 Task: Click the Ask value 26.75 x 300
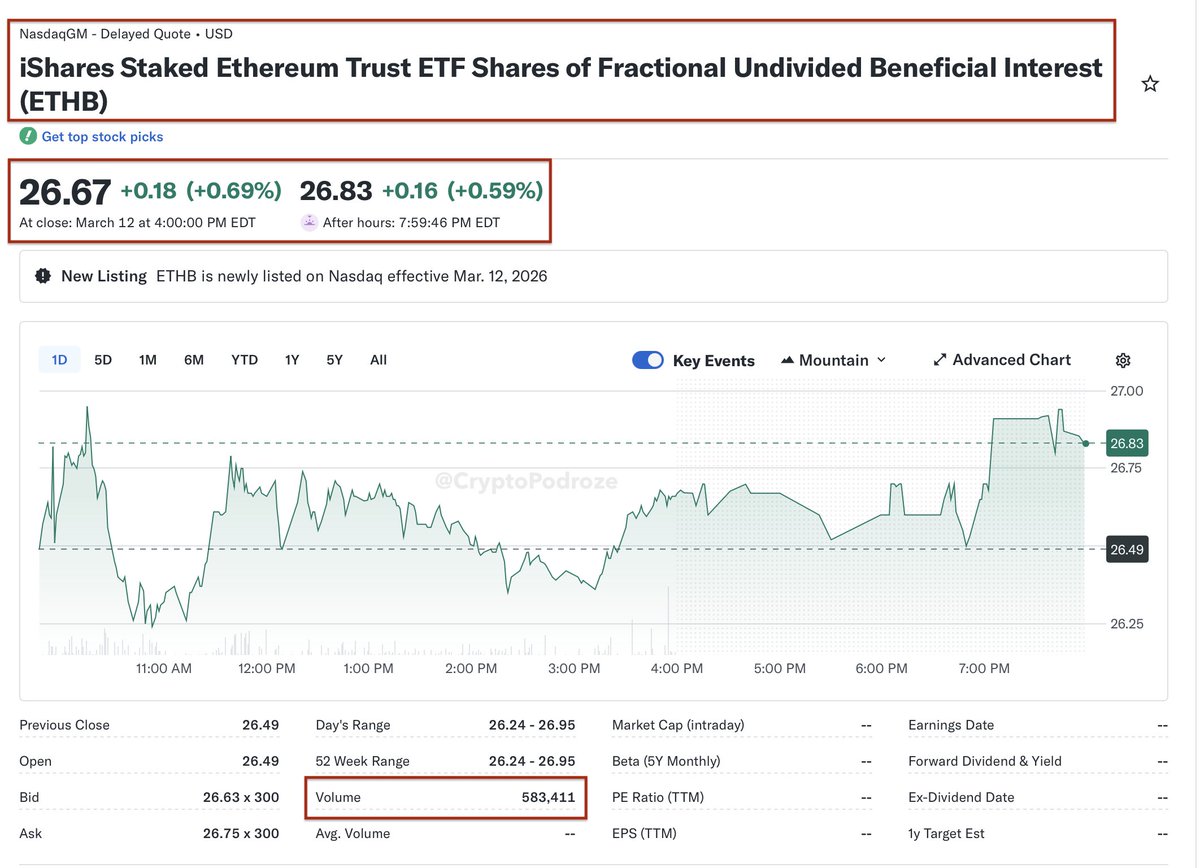(241, 833)
